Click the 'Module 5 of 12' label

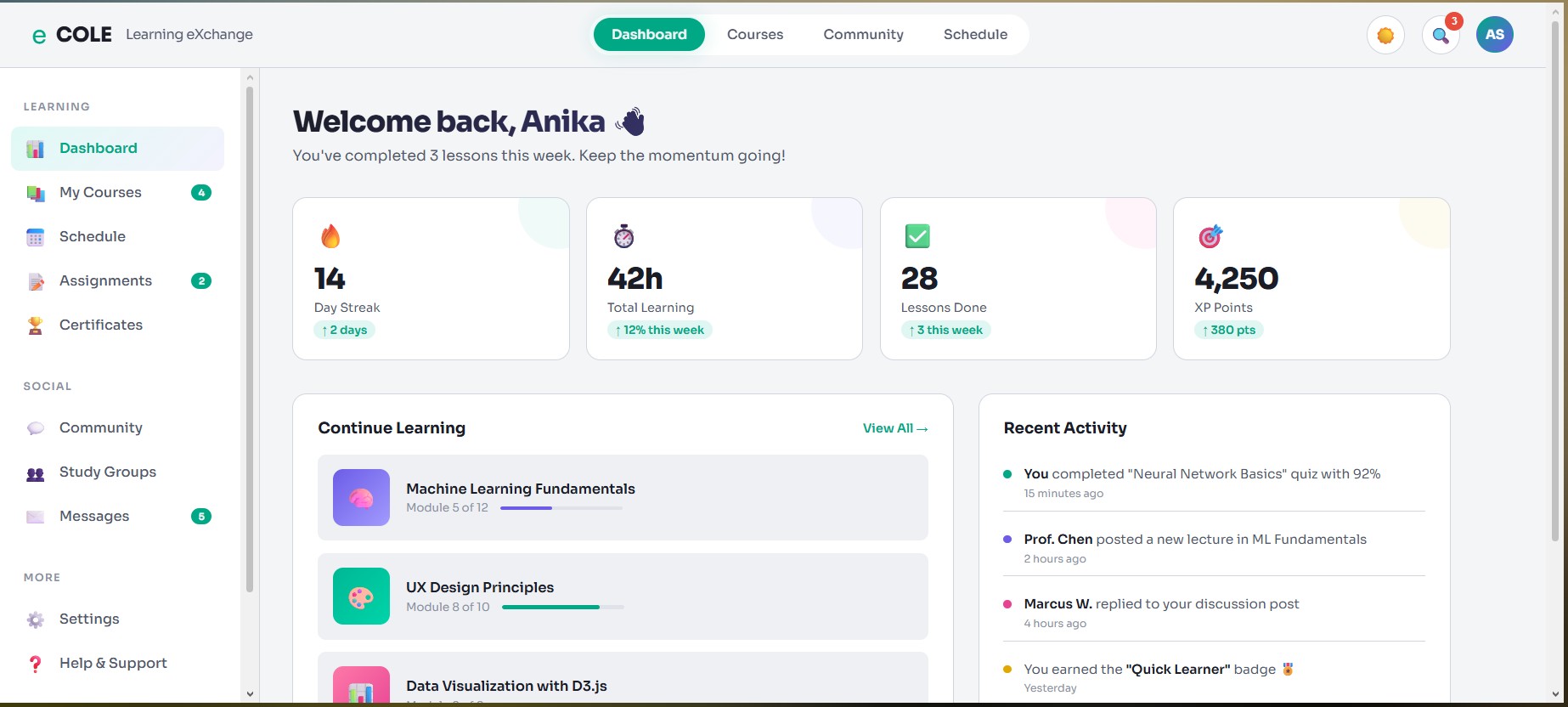(x=447, y=508)
